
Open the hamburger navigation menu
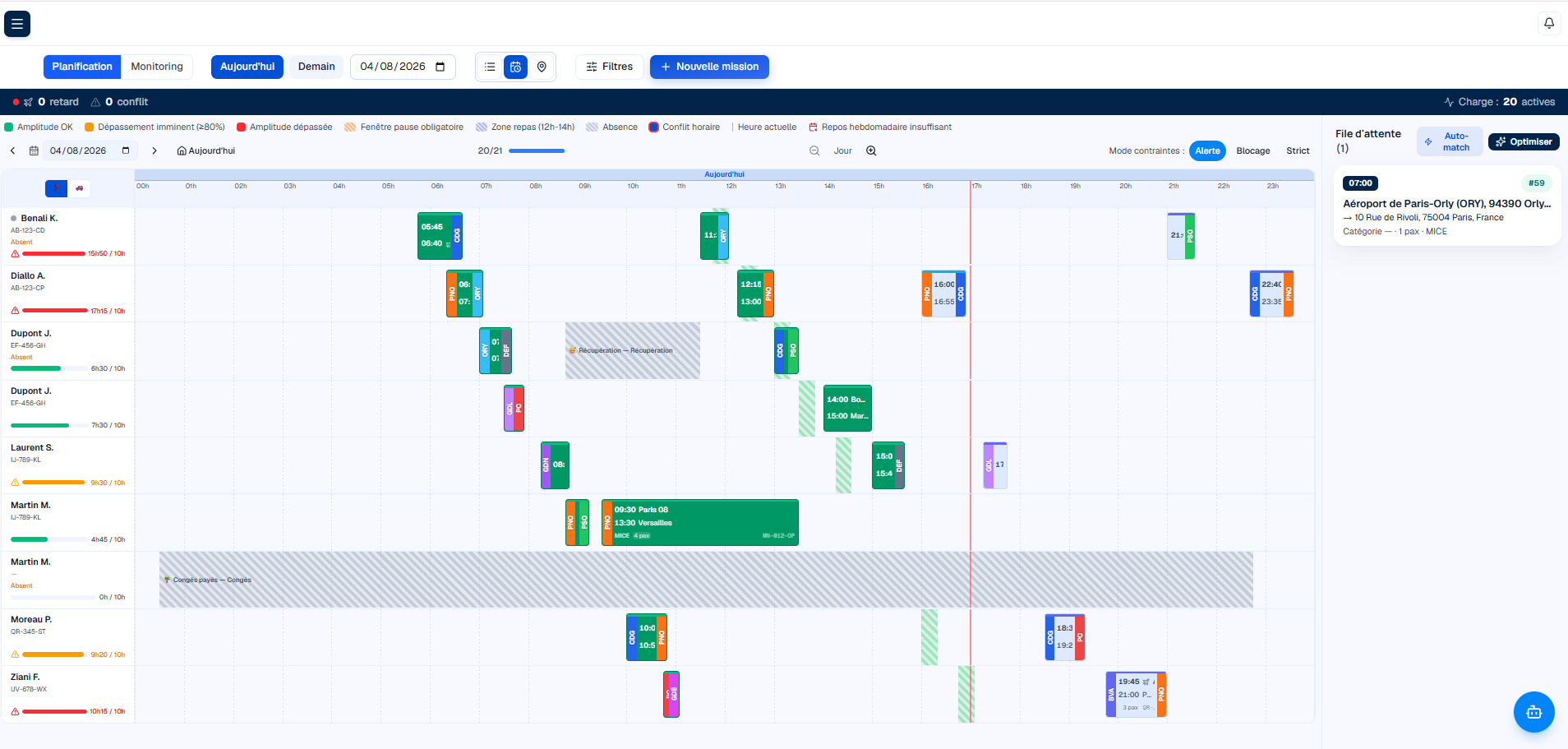pyautogui.click(x=17, y=24)
